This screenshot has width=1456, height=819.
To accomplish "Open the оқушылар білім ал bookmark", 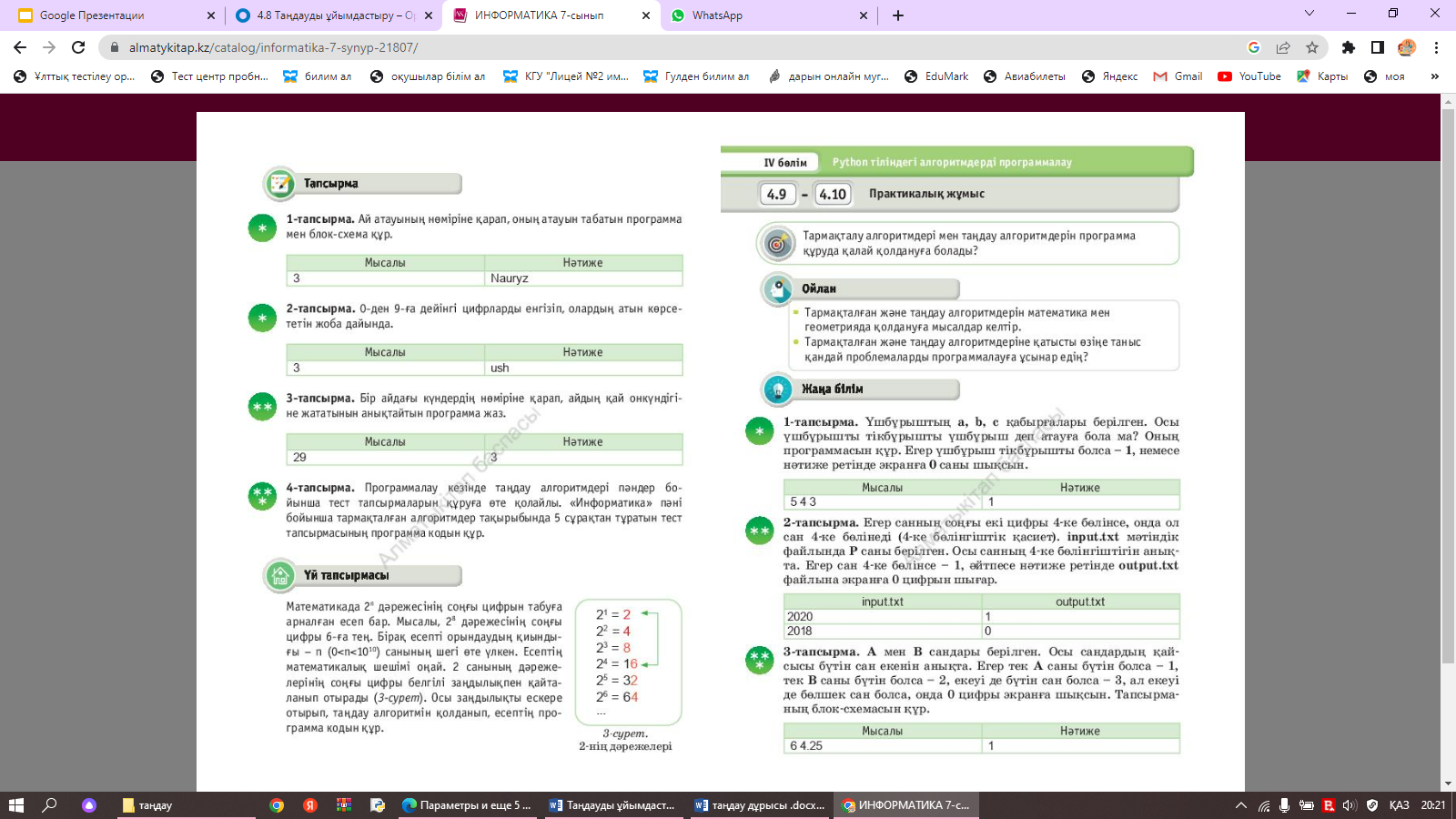I will tap(428, 76).
